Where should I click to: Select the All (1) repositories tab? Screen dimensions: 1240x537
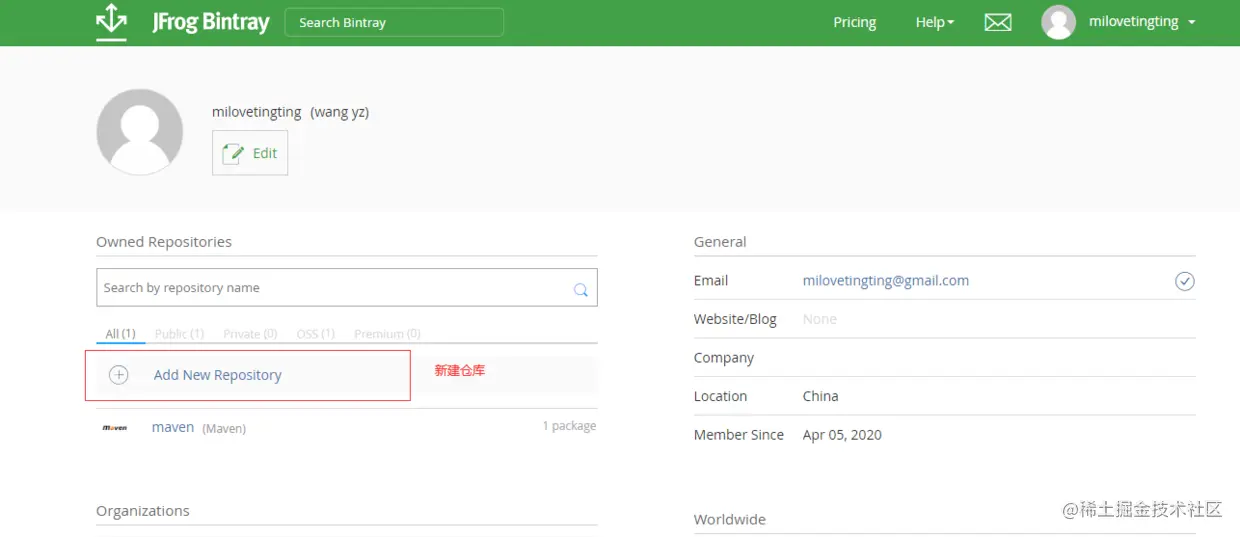121,334
